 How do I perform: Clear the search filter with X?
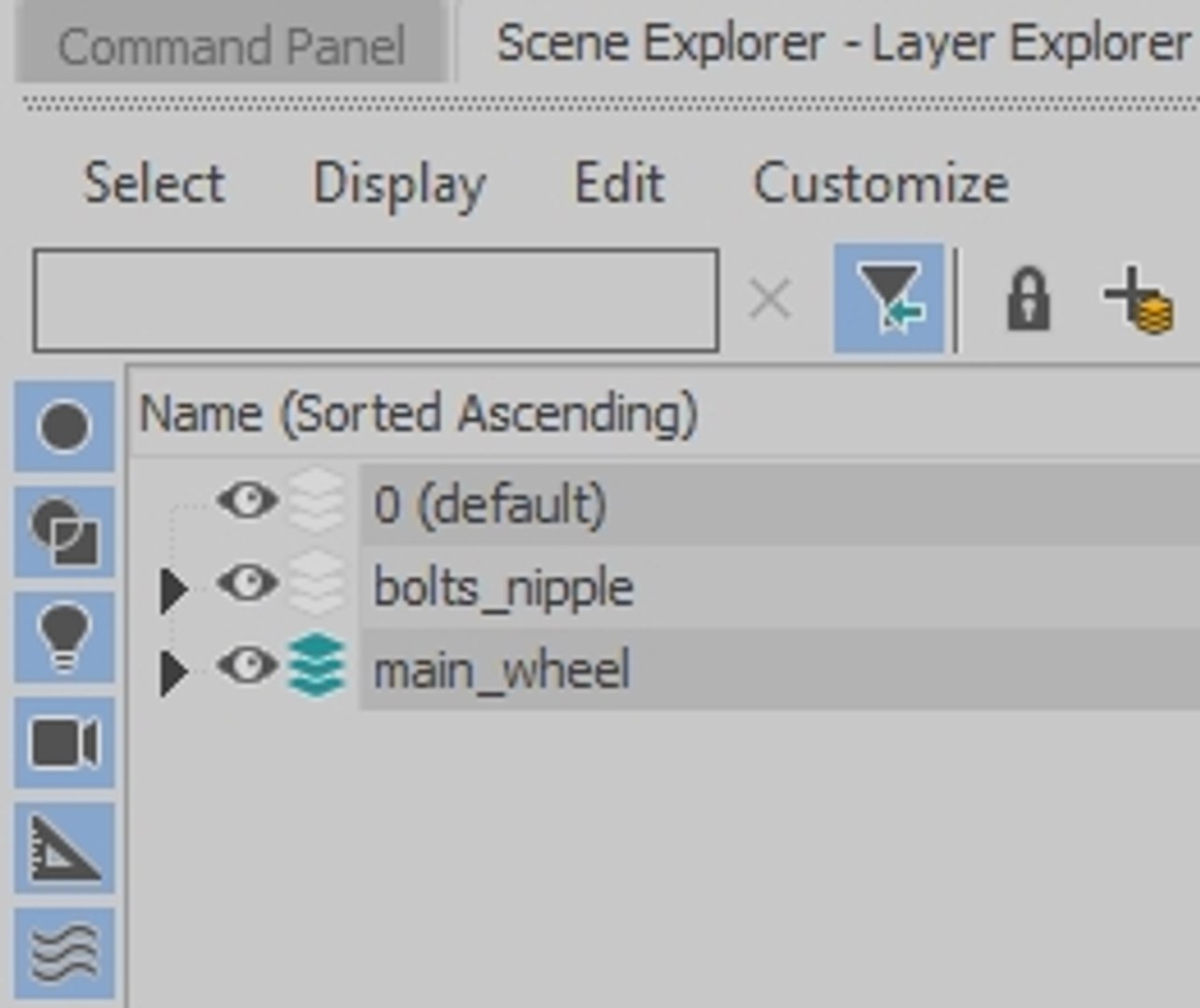point(770,300)
